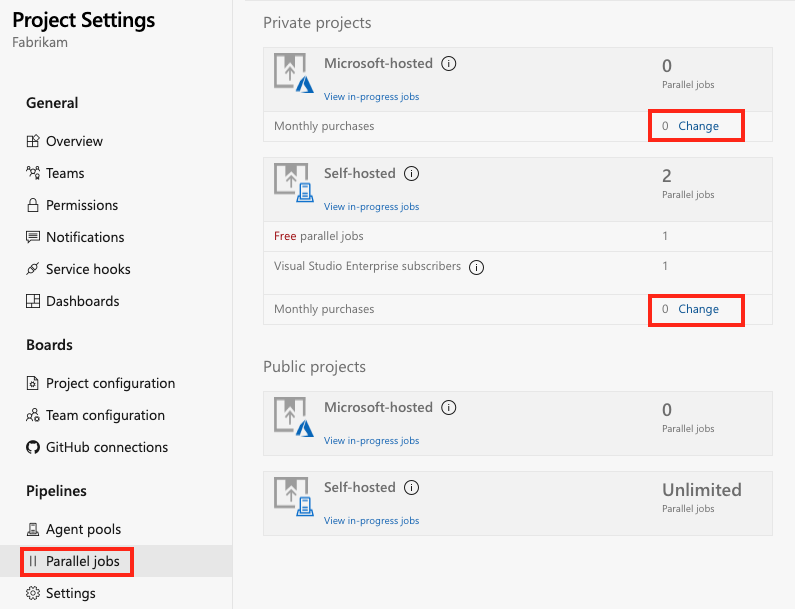Click the Teams icon in sidebar
Screen dimensions: 795x609
pos(33,173)
